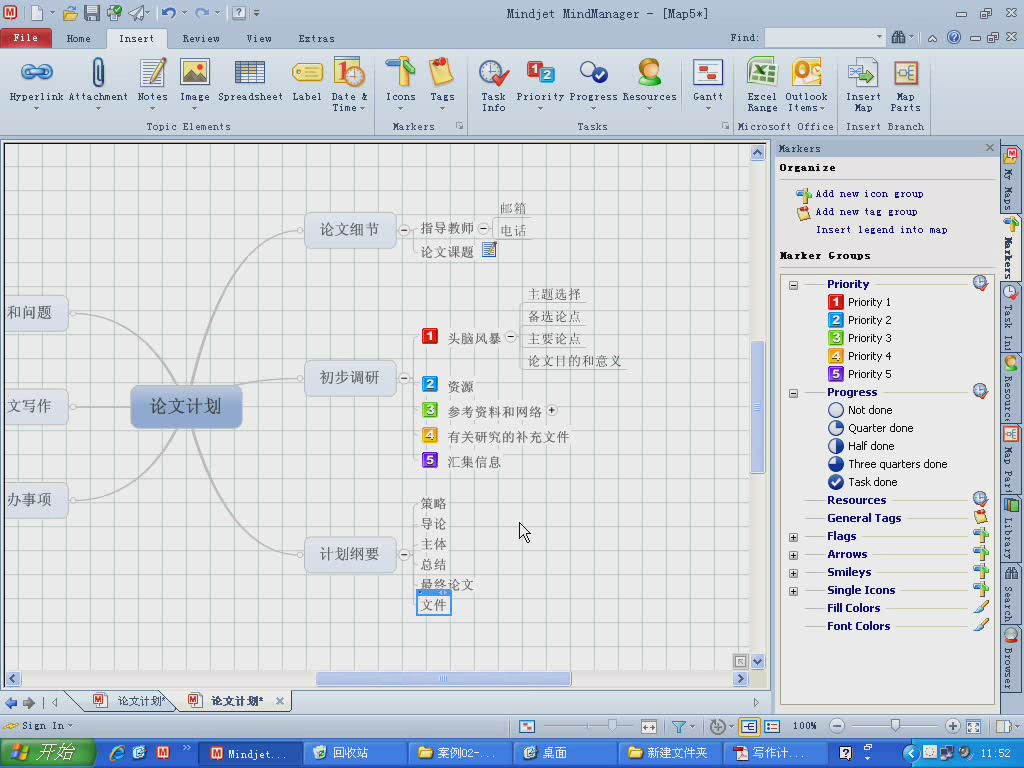Decrease zoom with the minus button

(837, 726)
